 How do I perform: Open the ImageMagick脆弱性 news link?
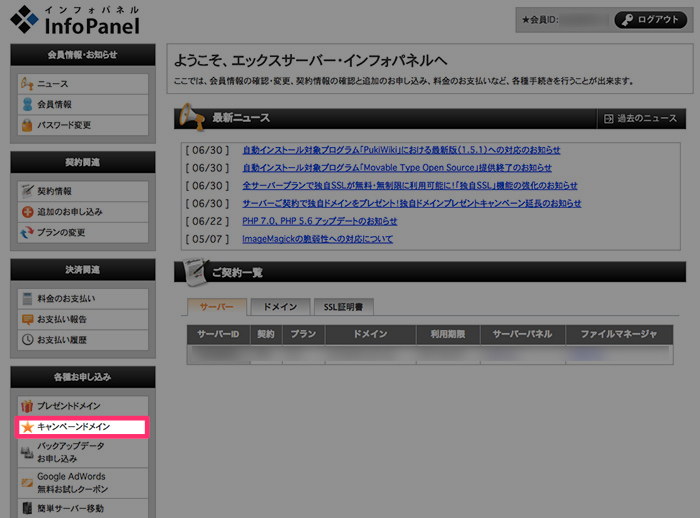click(x=317, y=239)
